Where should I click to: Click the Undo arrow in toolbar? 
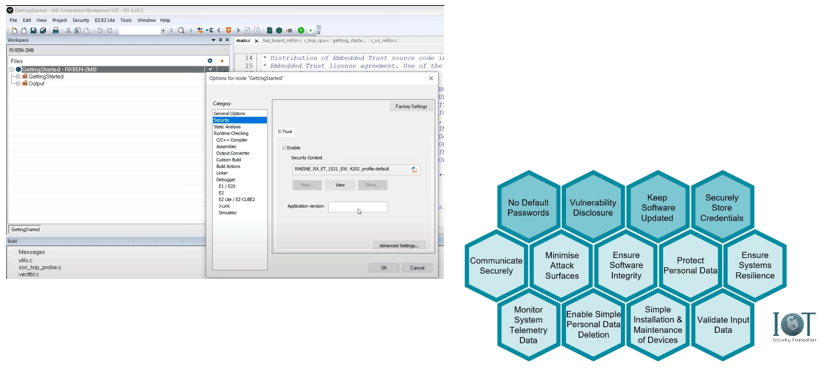pyautogui.click(x=100, y=31)
